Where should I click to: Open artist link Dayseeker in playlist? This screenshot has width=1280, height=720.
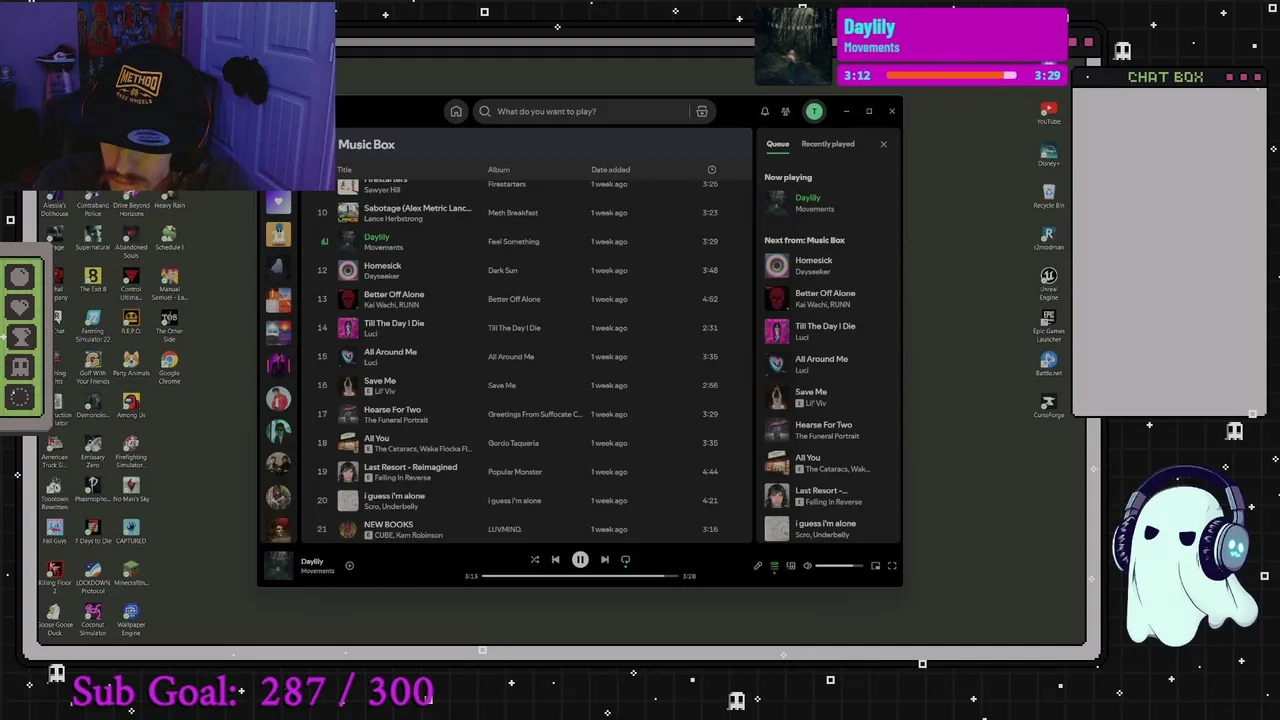[x=382, y=276]
